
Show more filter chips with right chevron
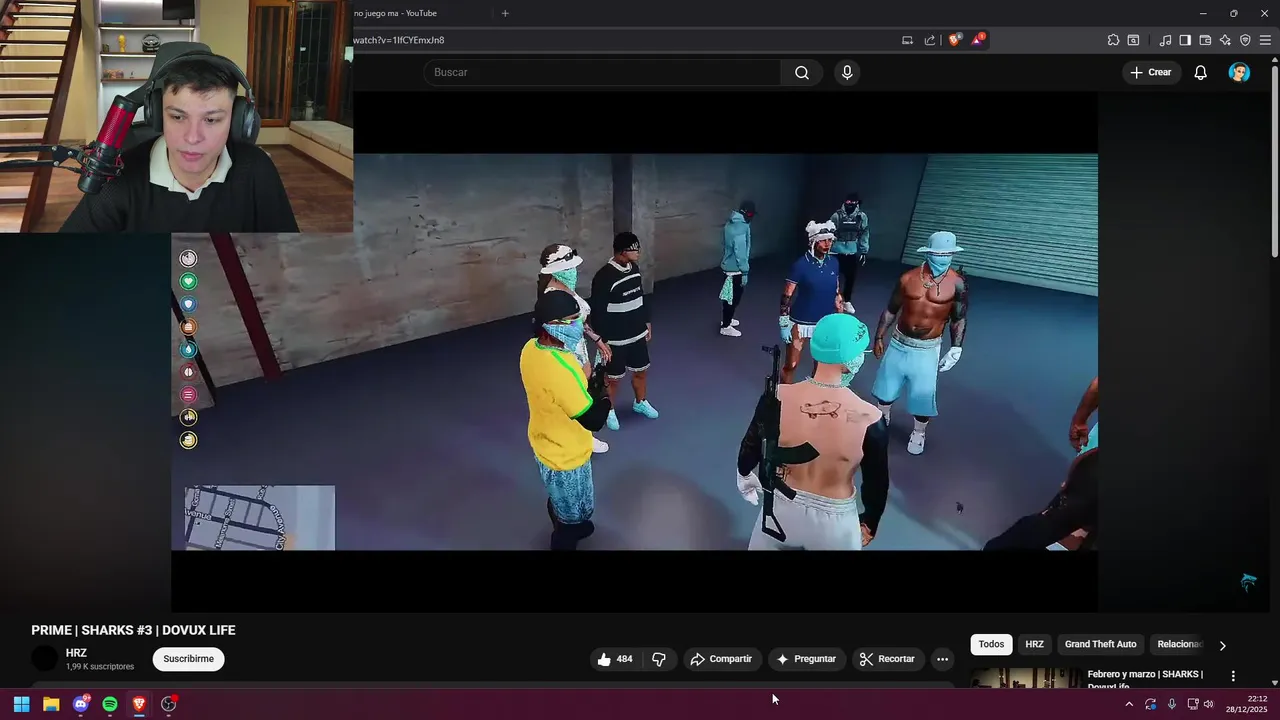[x=1222, y=646]
